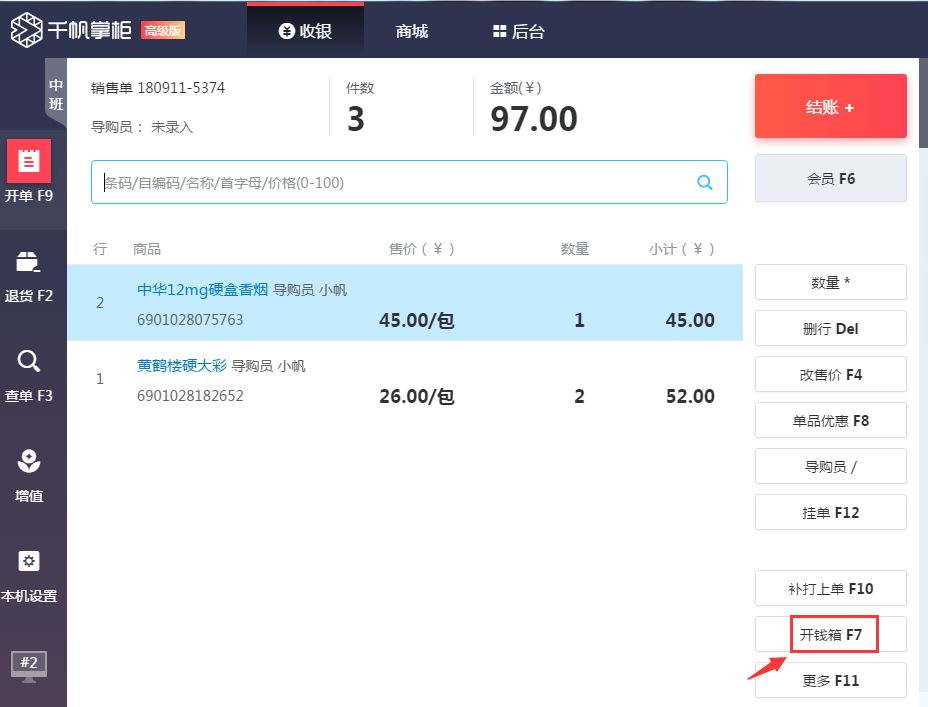928x707 pixels.
Task: Open the 退货 F2 sidebar icon
Action: point(28,262)
